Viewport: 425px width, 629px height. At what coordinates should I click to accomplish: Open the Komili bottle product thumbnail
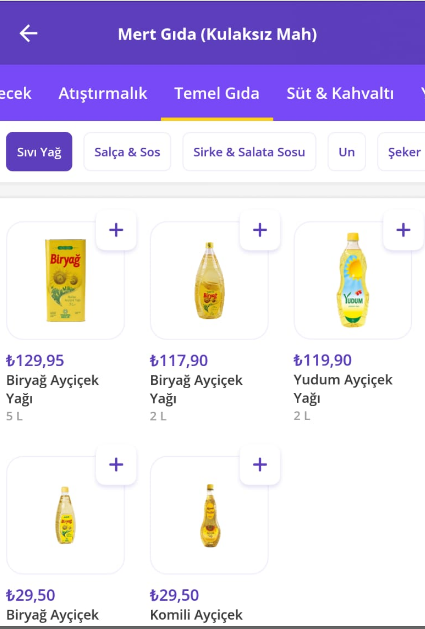(x=209, y=515)
